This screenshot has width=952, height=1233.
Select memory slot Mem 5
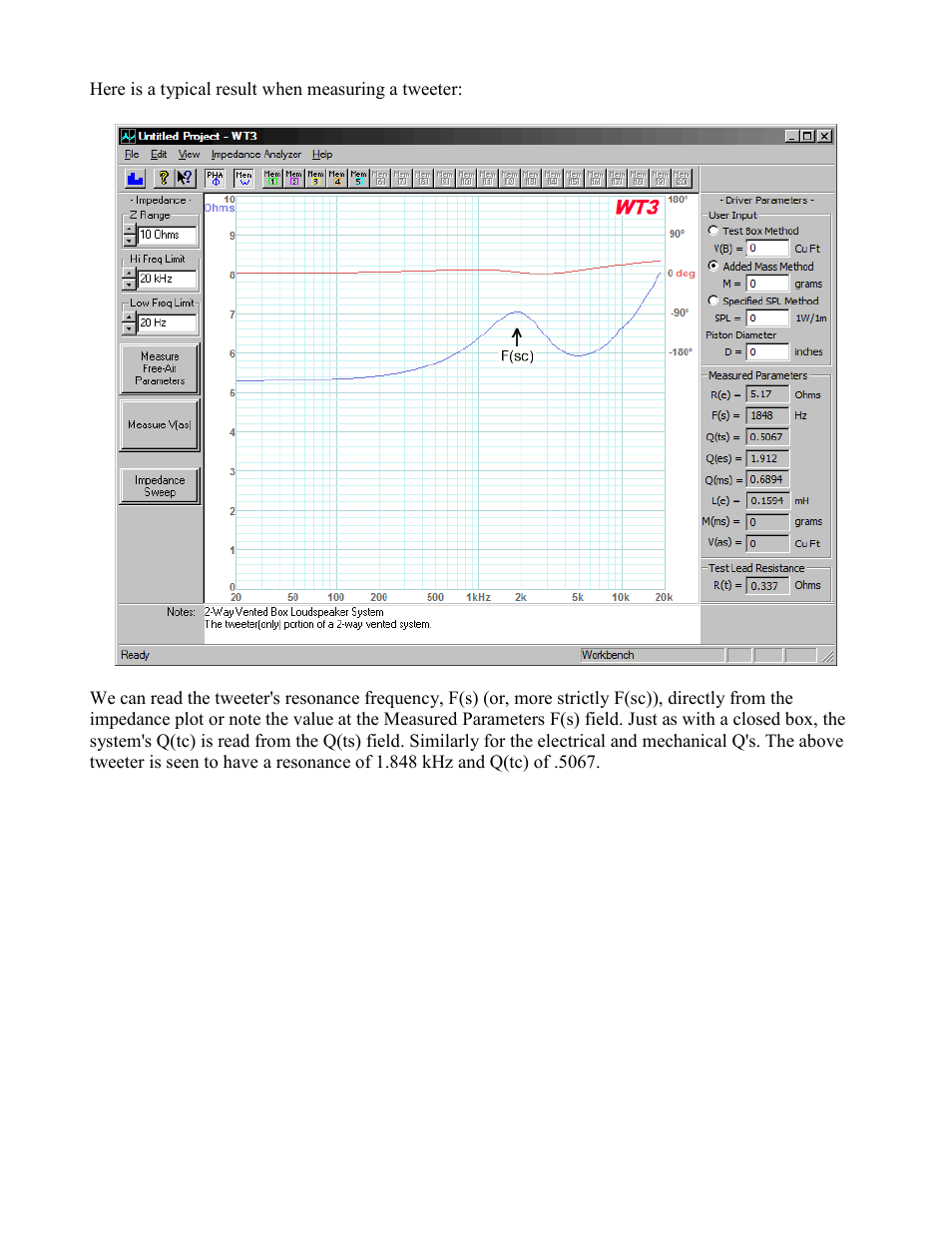pyautogui.click(x=359, y=178)
